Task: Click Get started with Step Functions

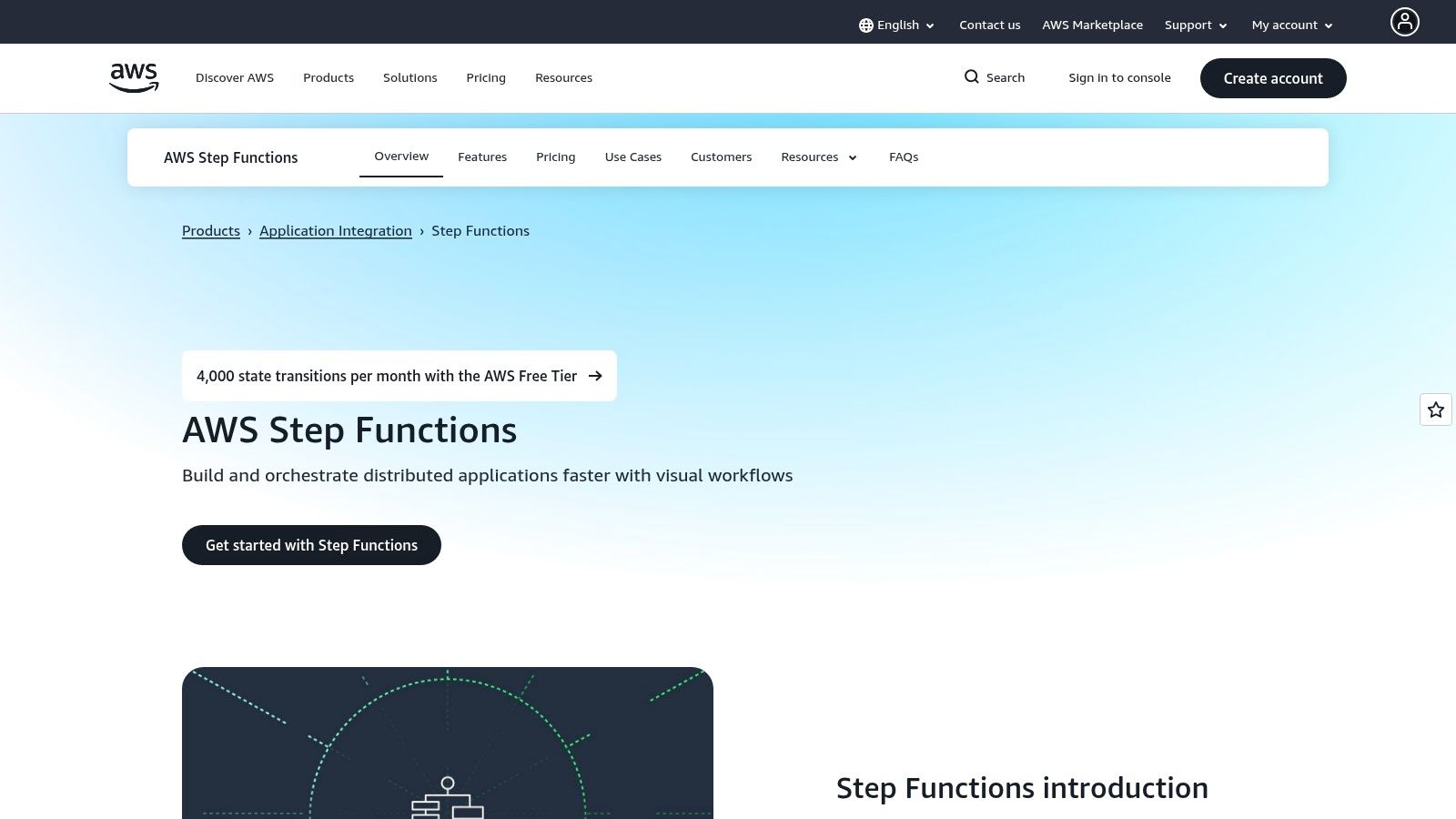Action: [x=311, y=545]
